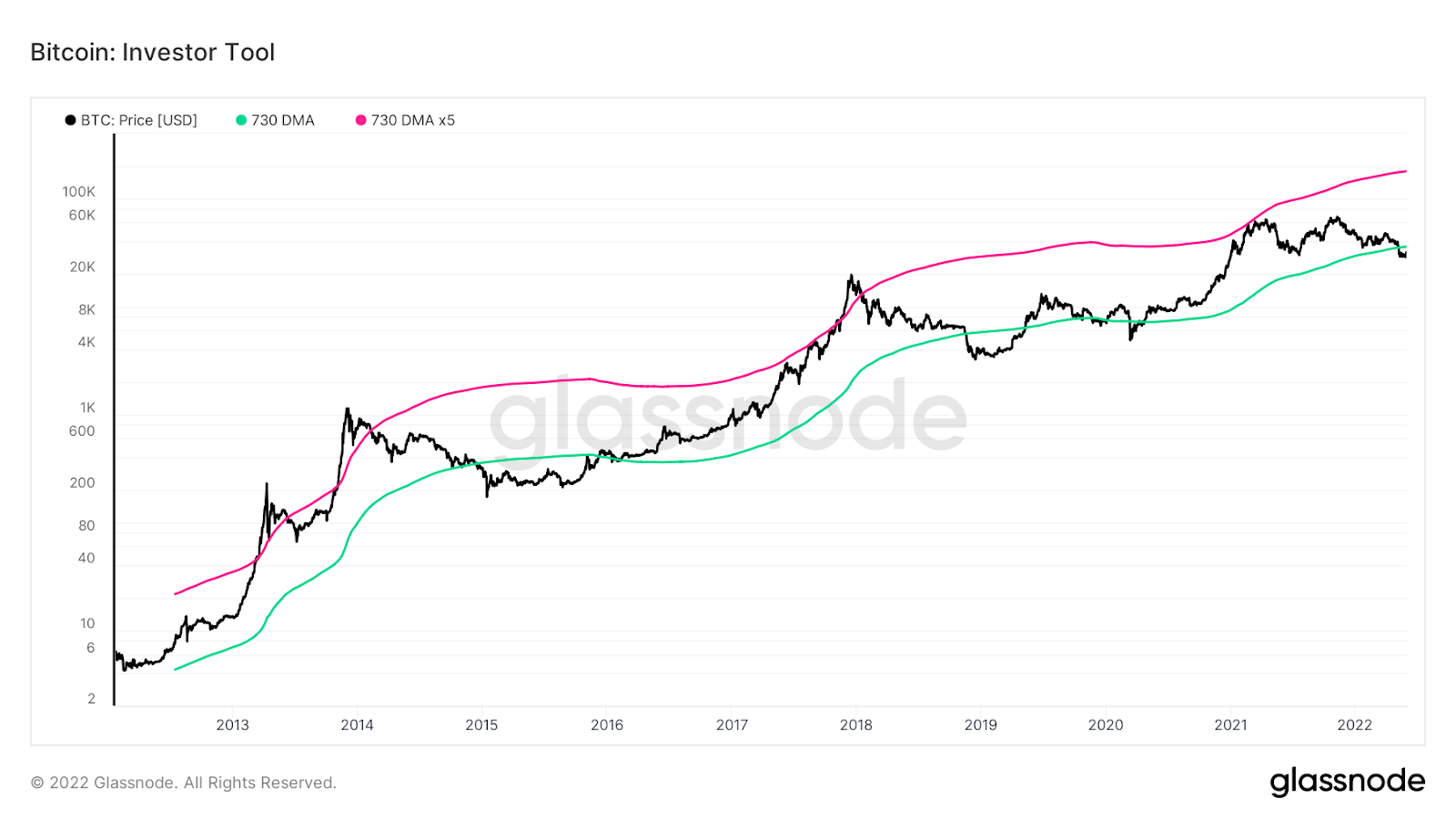Select the 2022 x-axis label

[x=1354, y=725]
